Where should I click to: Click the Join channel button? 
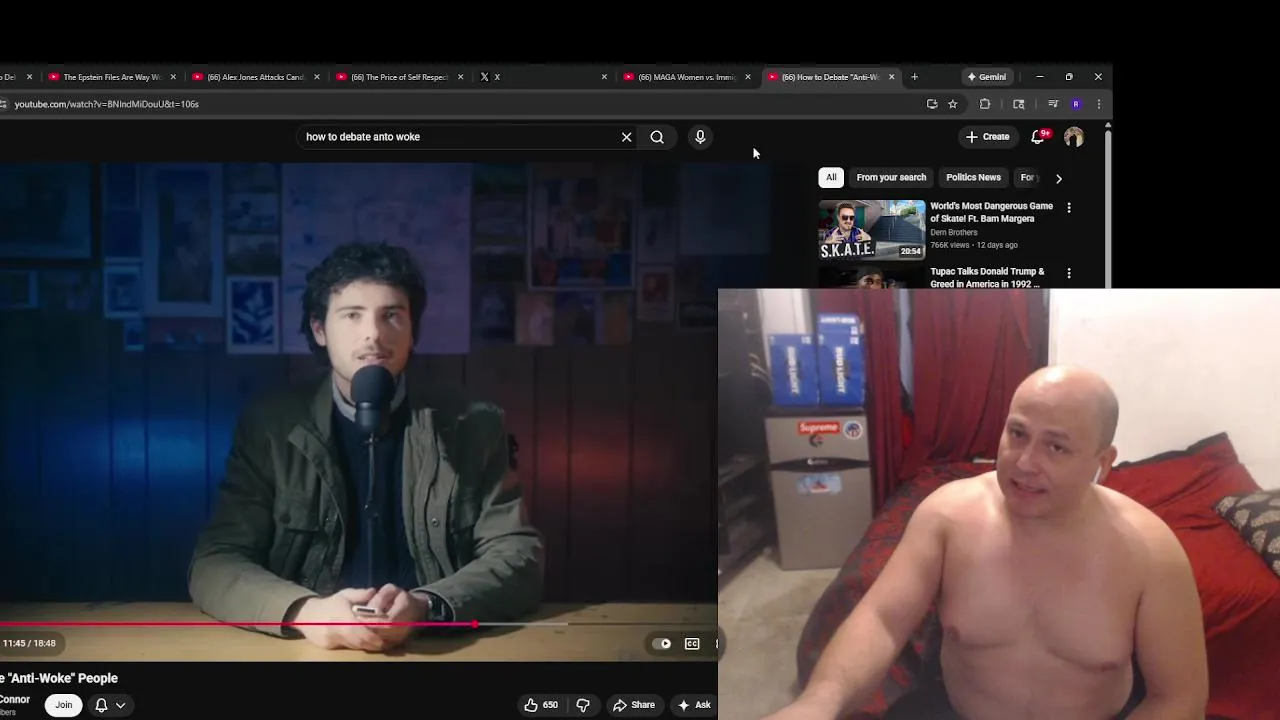coord(64,705)
